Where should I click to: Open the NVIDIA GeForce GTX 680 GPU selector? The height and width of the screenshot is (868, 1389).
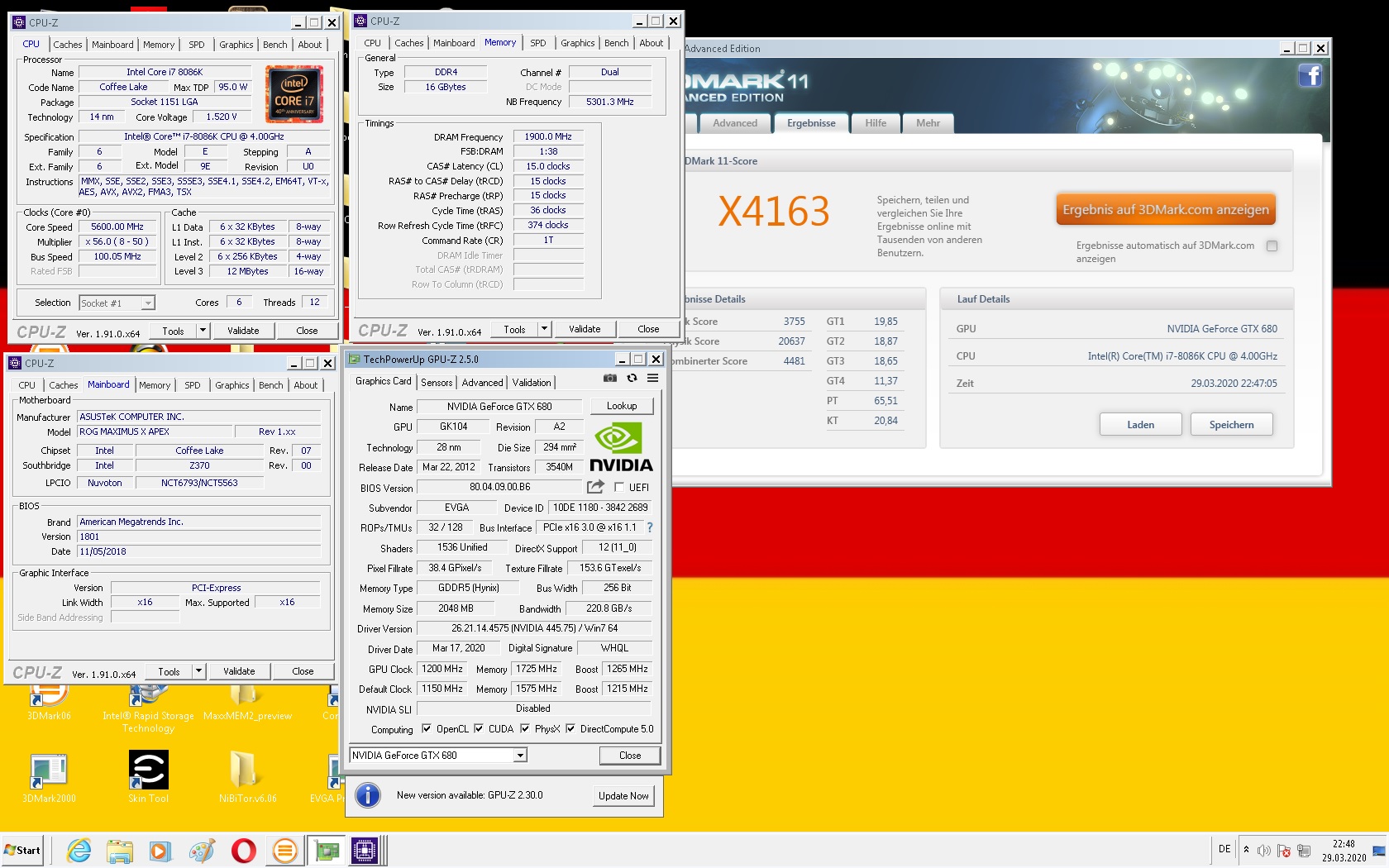point(438,755)
